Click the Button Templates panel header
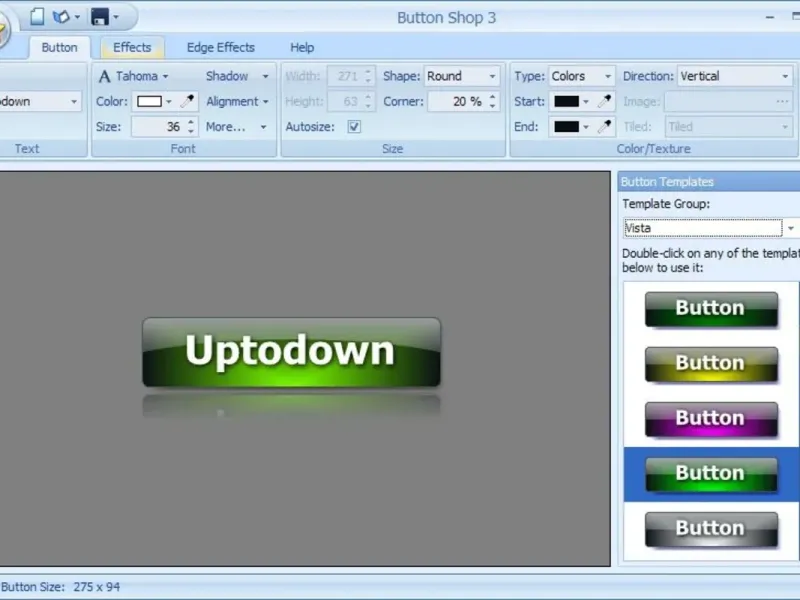Viewport: 800px width, 600px height. click(709, 182)
